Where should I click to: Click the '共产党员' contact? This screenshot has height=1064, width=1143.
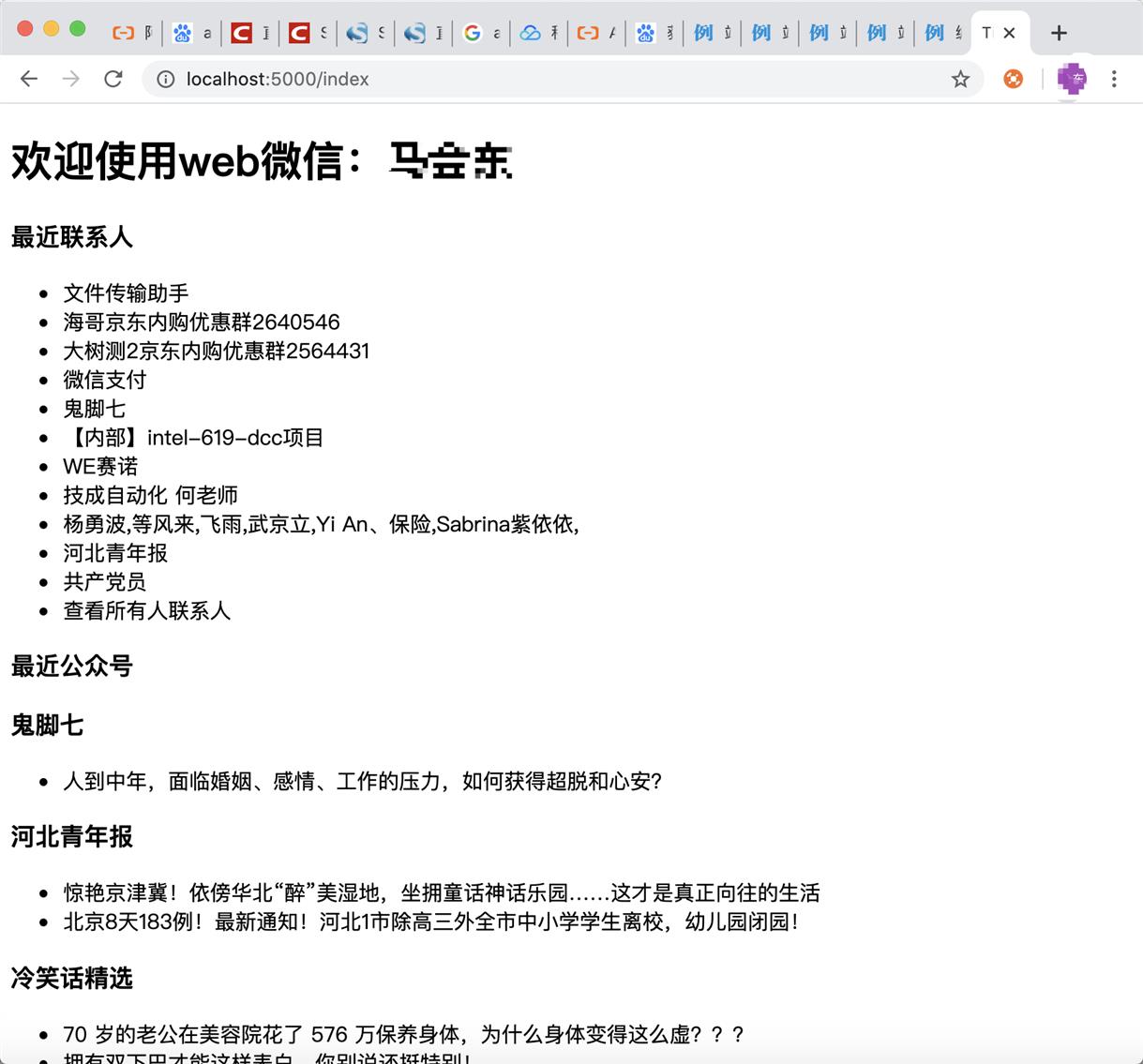click(104, 582)
